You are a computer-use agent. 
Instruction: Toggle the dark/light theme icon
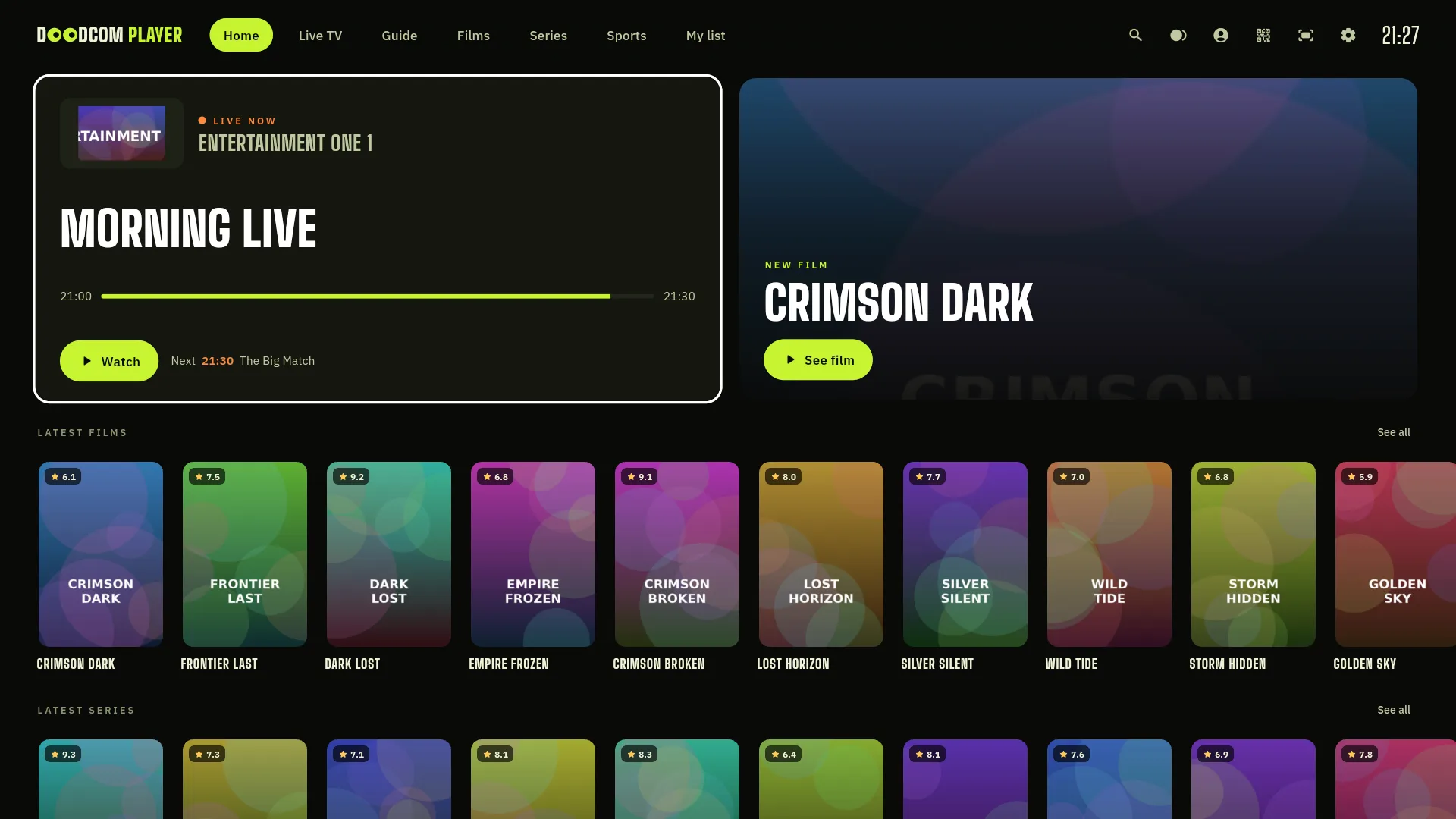click(1178, 35)
